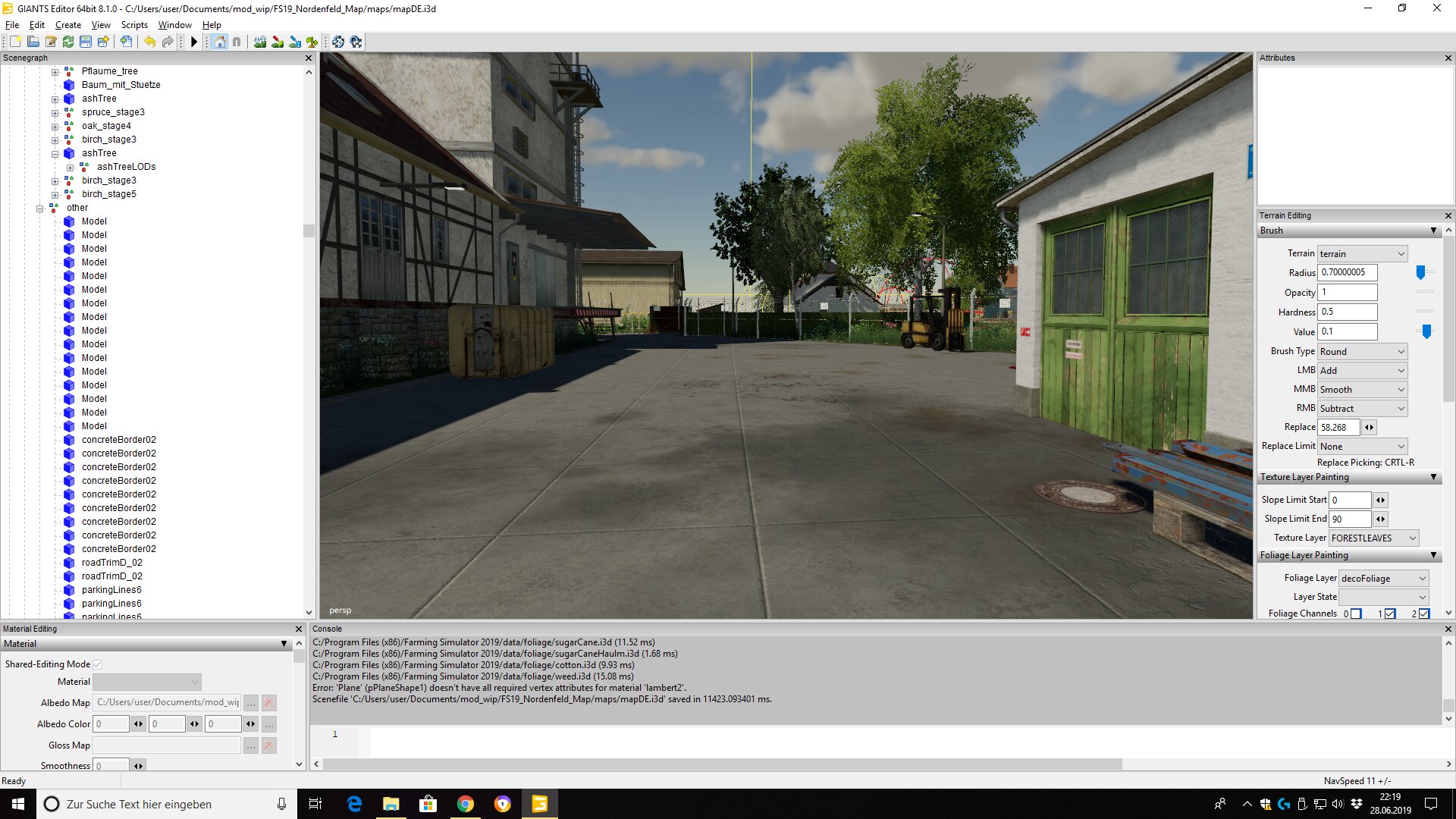Open the Brush Type dropdown

point(1362,351)
